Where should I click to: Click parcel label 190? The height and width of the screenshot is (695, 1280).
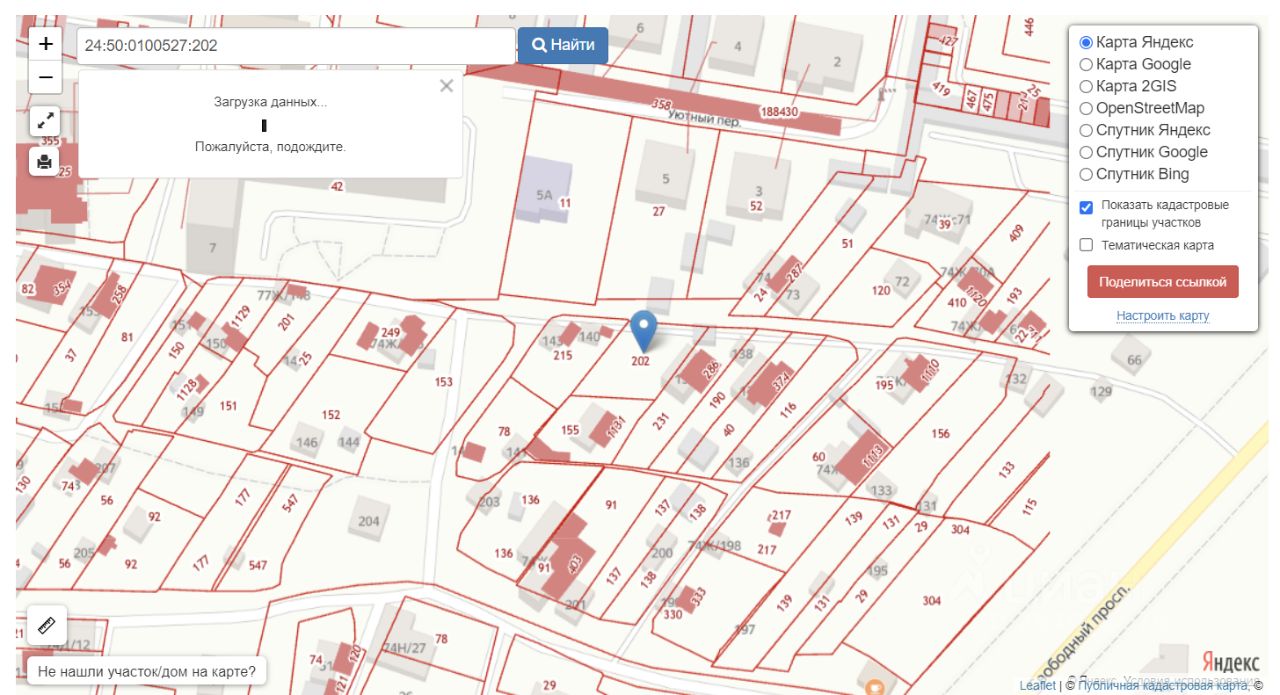(x=717, y=400)
